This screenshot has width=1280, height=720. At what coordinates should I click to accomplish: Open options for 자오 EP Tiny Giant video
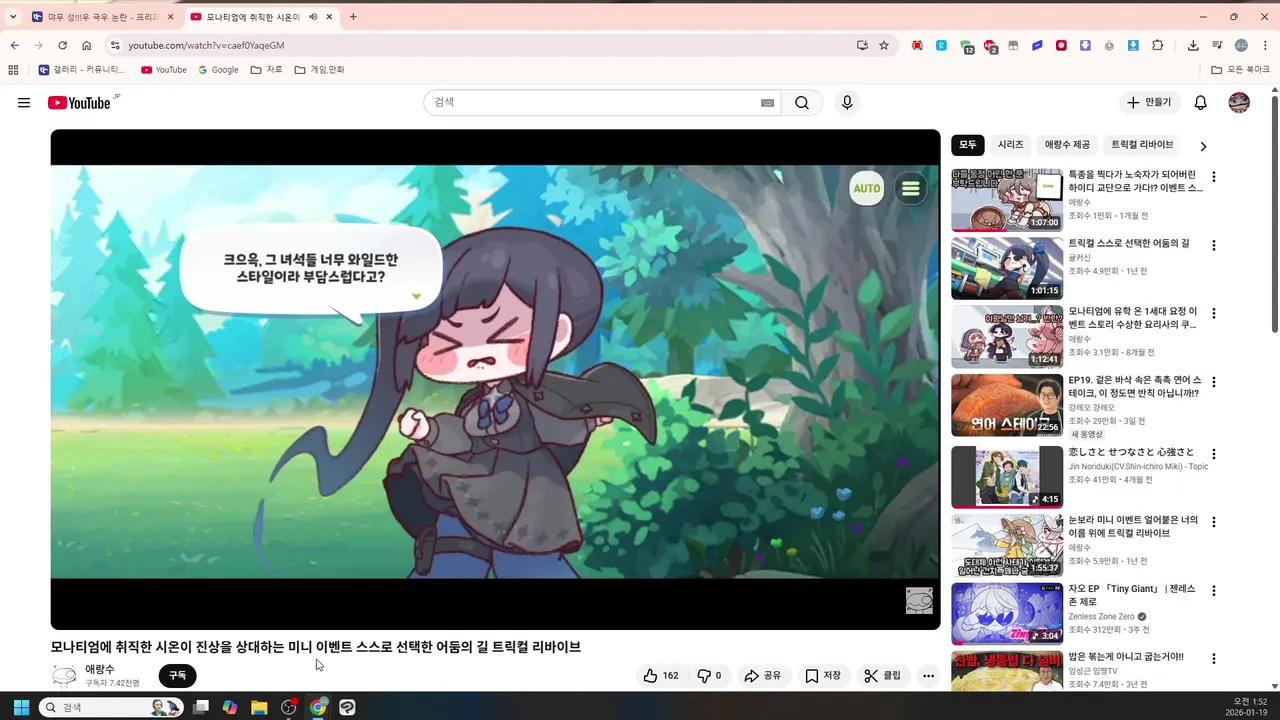coord(1214,591)
